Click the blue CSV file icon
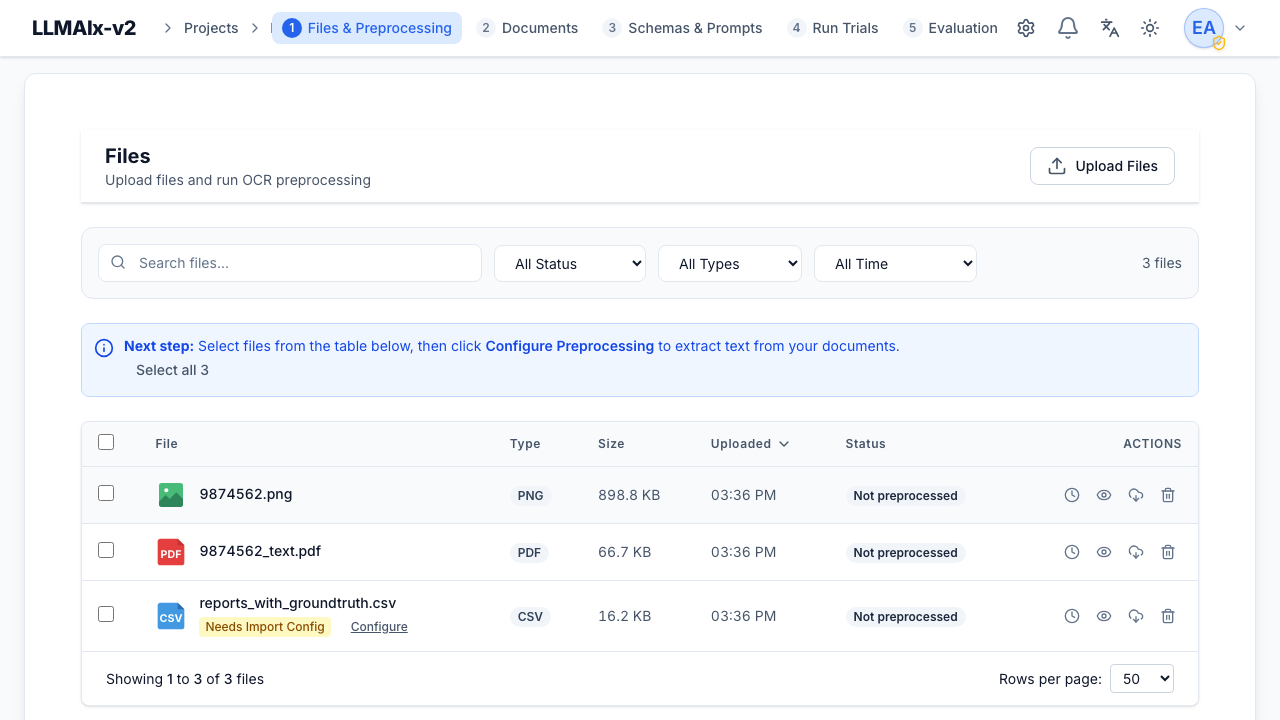 [171, 616]
